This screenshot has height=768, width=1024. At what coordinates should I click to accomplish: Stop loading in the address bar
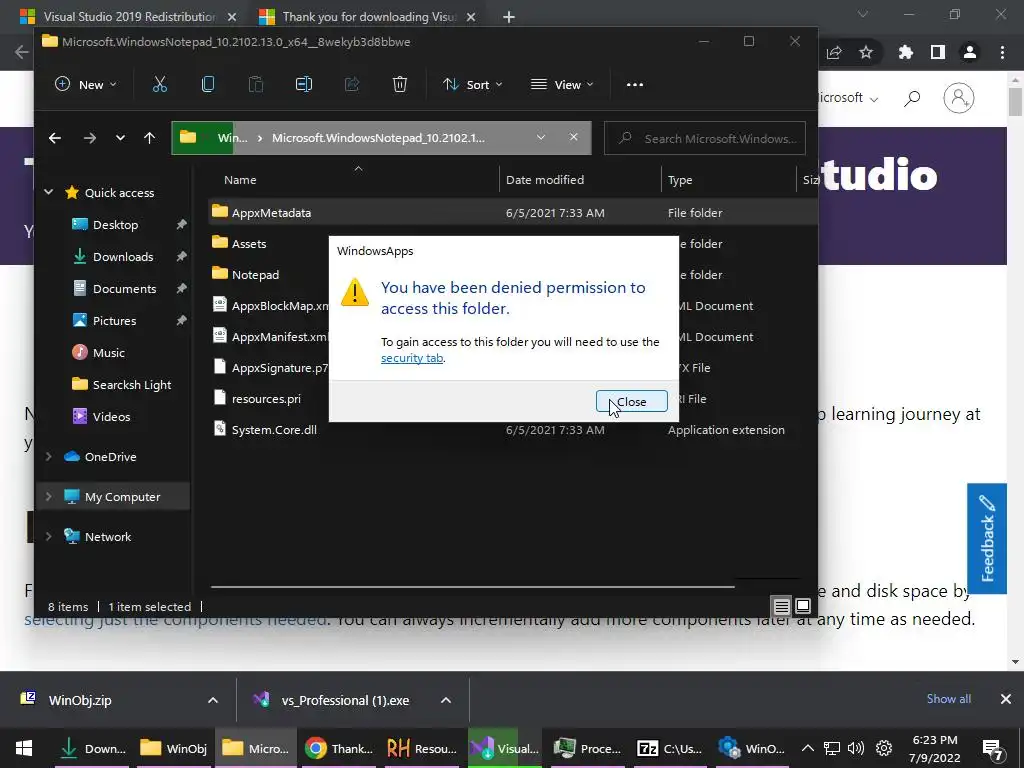pyautogui.click(x=573, y=137)
